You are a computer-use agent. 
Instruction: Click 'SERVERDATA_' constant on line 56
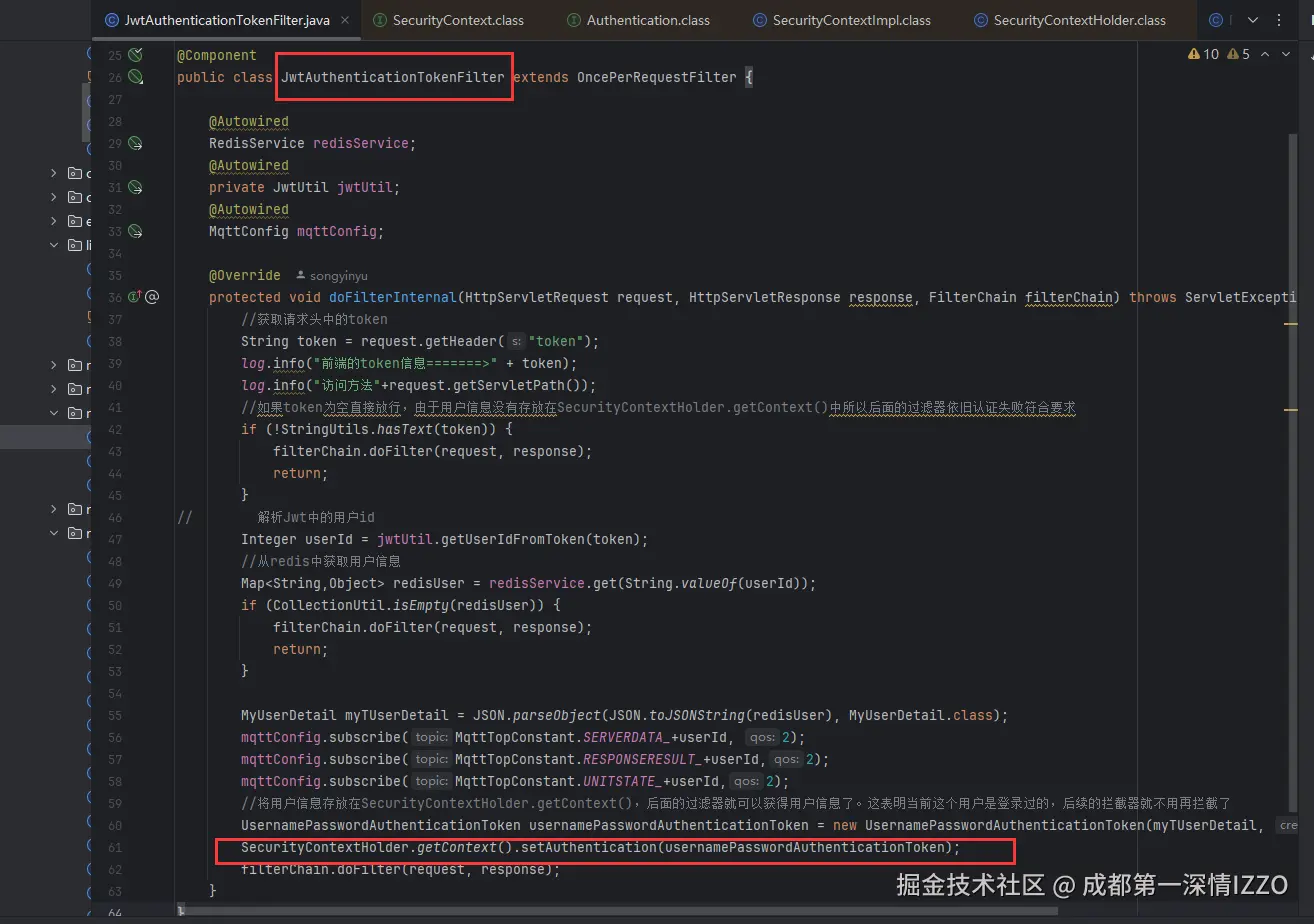tap(627, 737)
